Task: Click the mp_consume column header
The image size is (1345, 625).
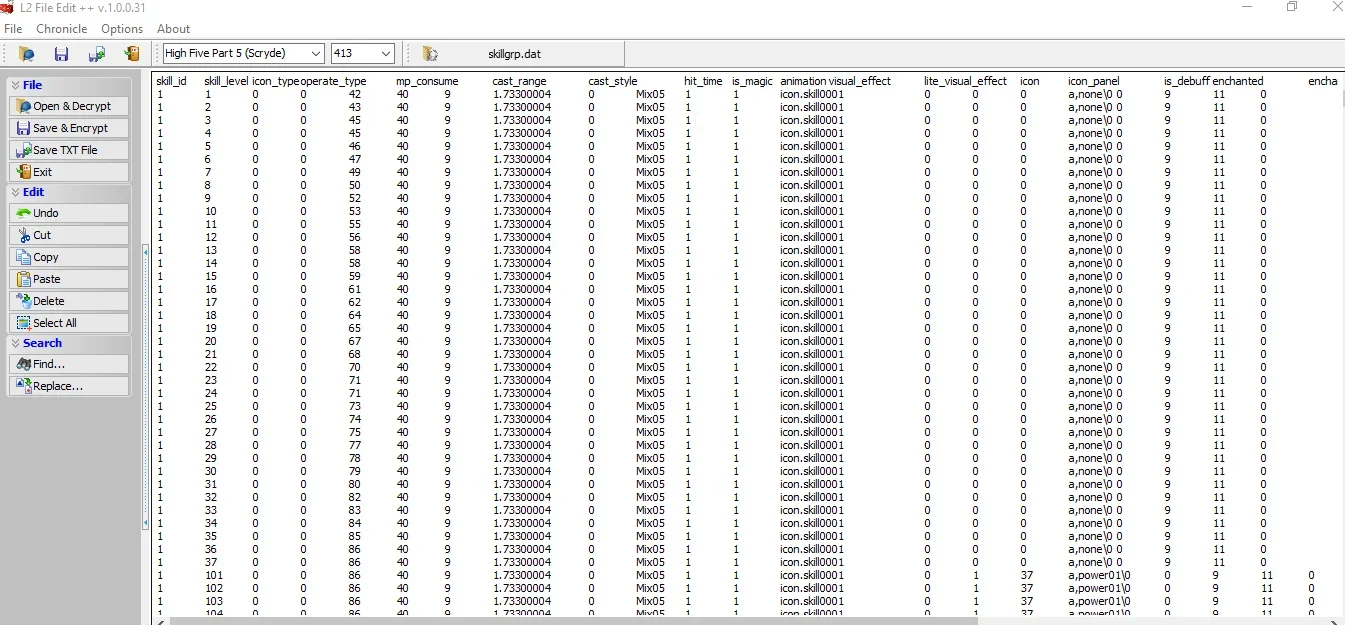Action: coord(427,81)
